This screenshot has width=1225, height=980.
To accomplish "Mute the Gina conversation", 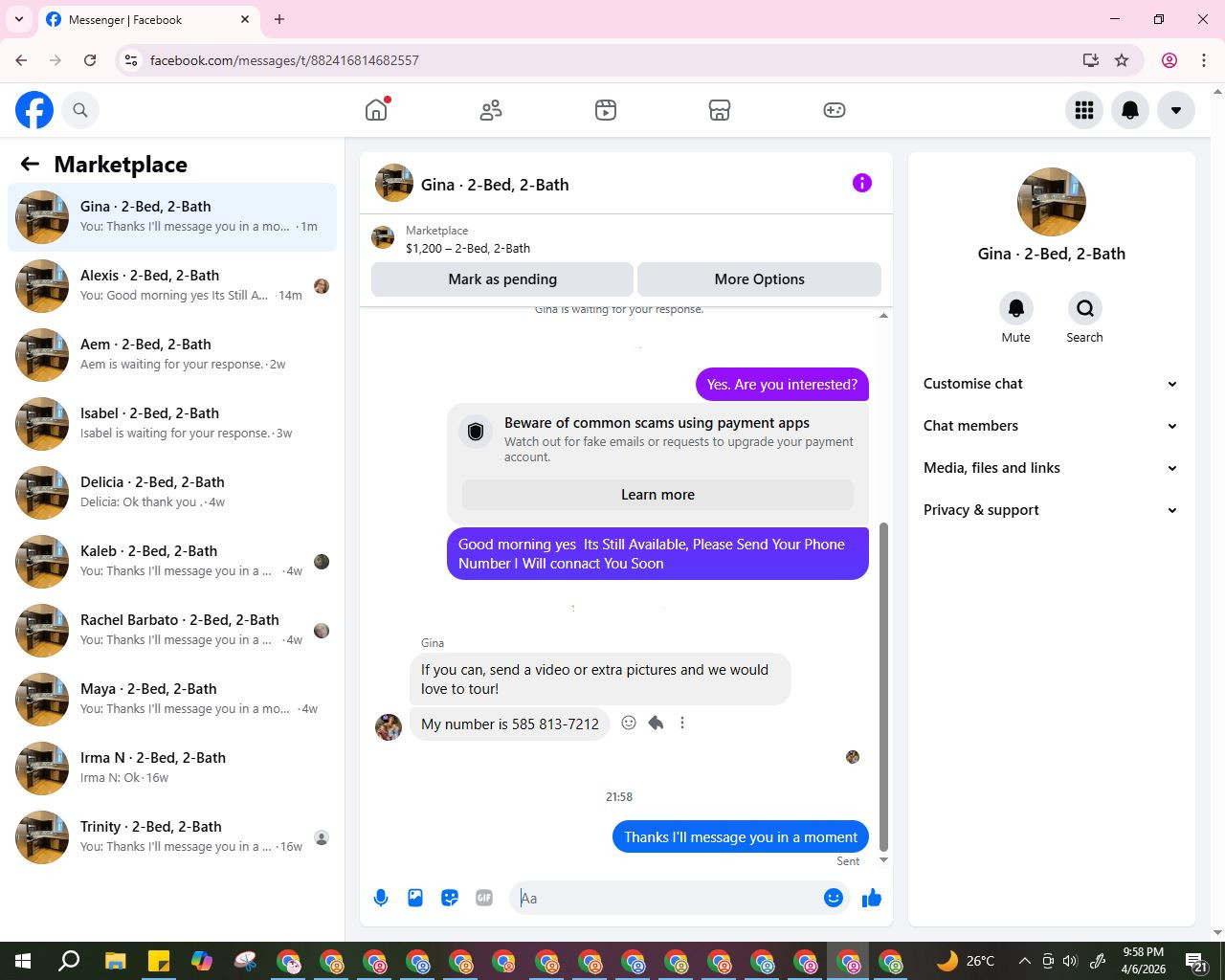I will click(1016, 308).
